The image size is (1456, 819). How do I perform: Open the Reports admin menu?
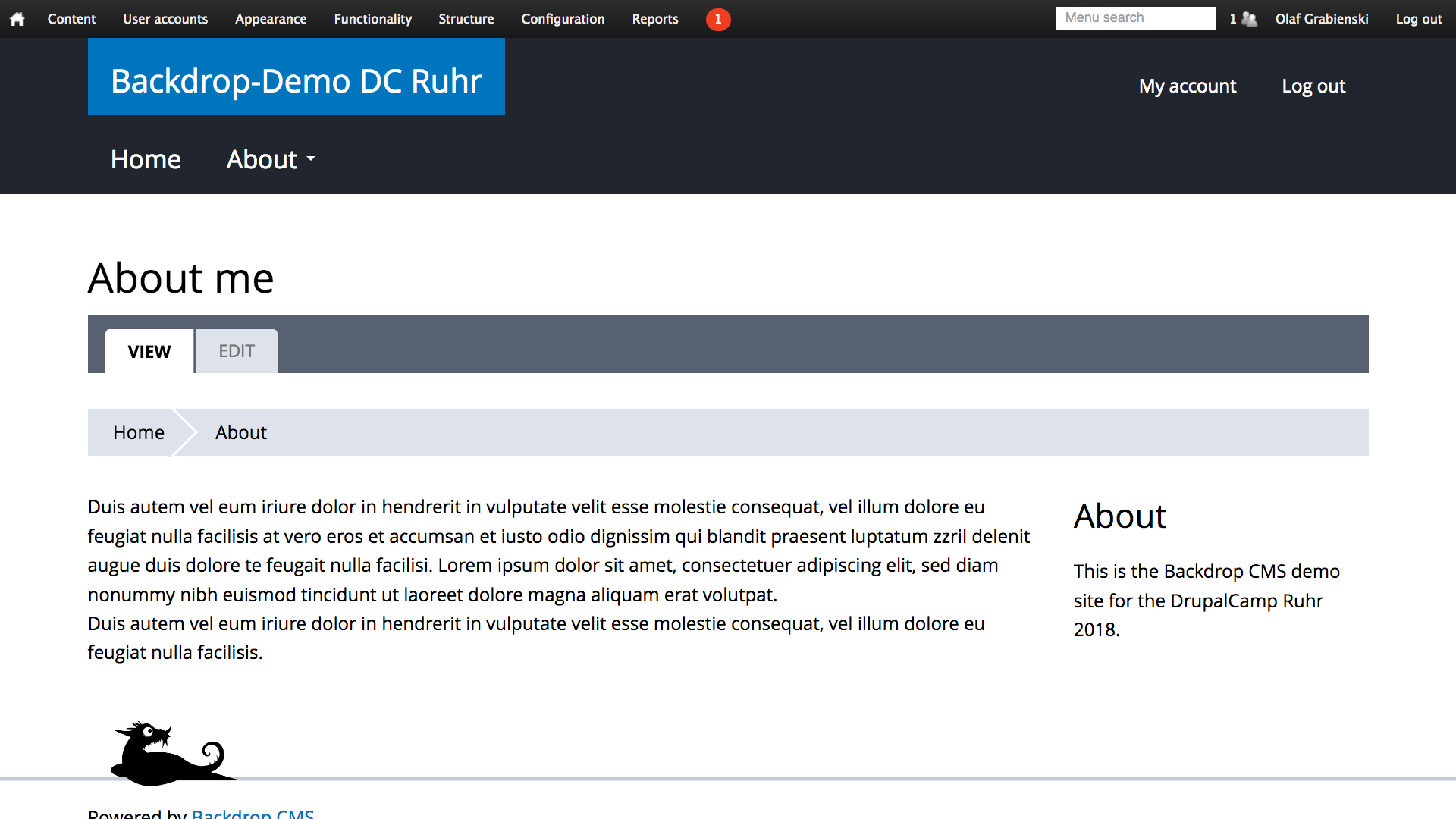(x=655, y=19)
